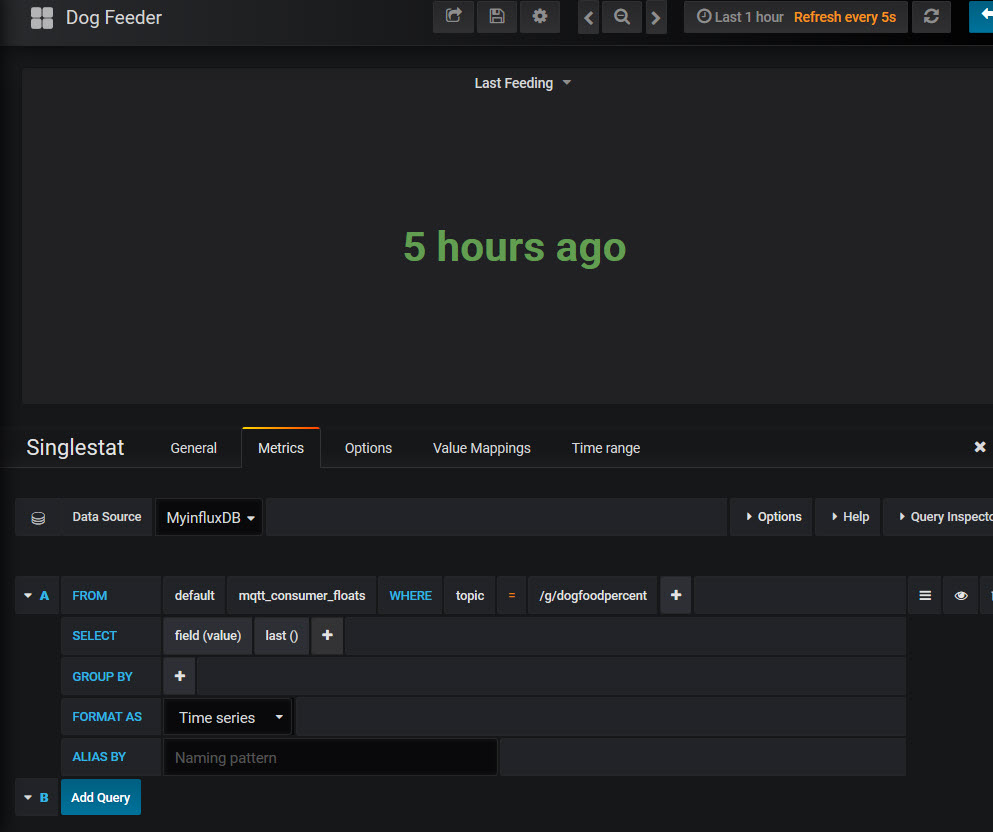The height and width of the screenshot is (832, 993).
Task: Step time range back with left arrow icon
Action: [588, 17]
